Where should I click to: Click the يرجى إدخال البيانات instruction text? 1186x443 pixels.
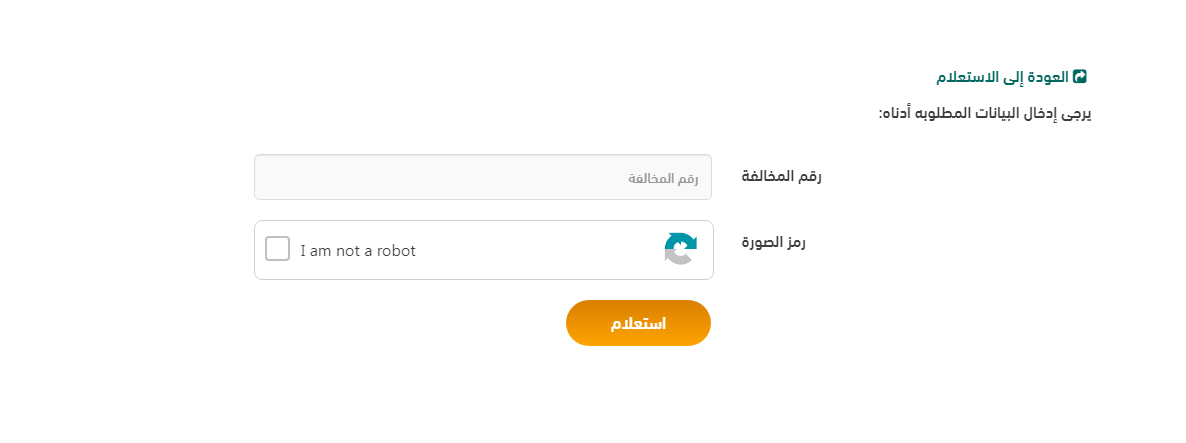tap(984, 113)
